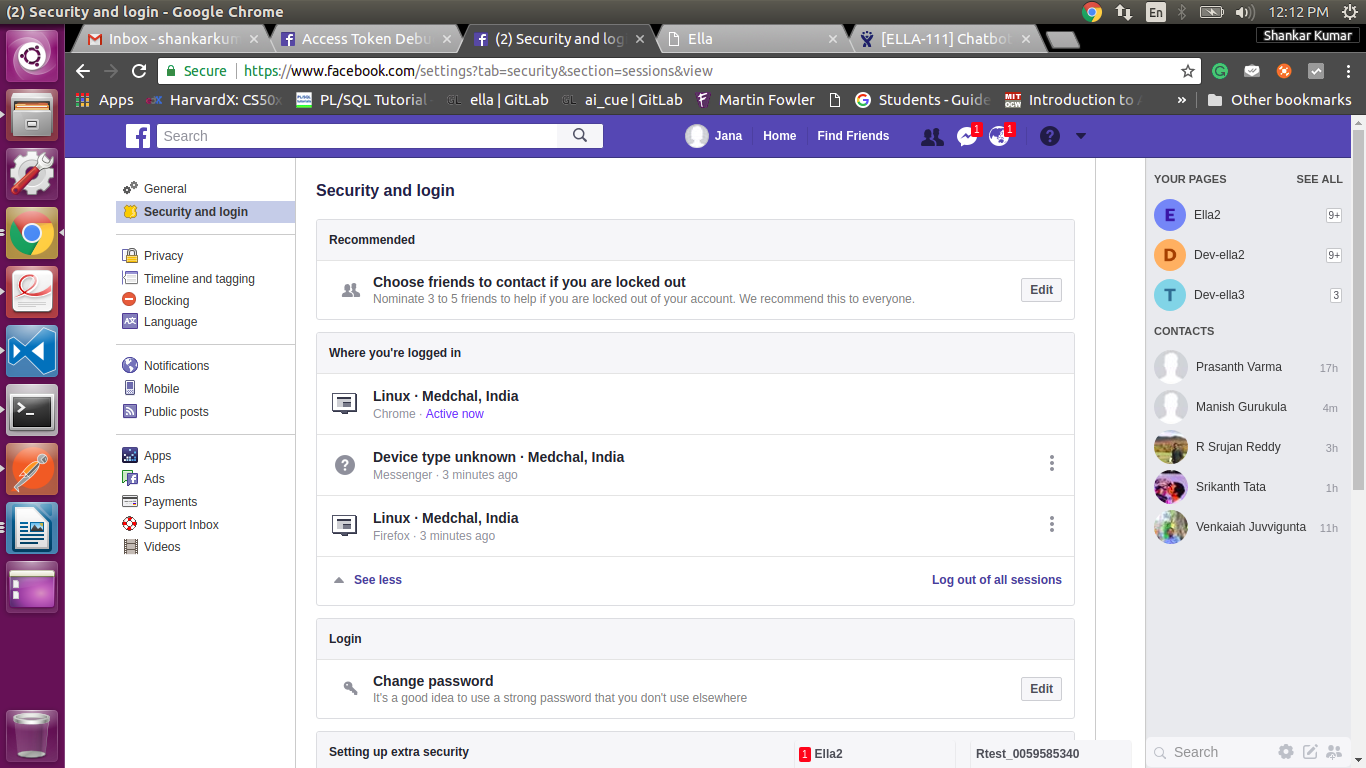The height and width of the screenshot is (768, 1366).
Task: Open Timeline and tagging settings
Action: pyautogui.click(x=199, y=279)
